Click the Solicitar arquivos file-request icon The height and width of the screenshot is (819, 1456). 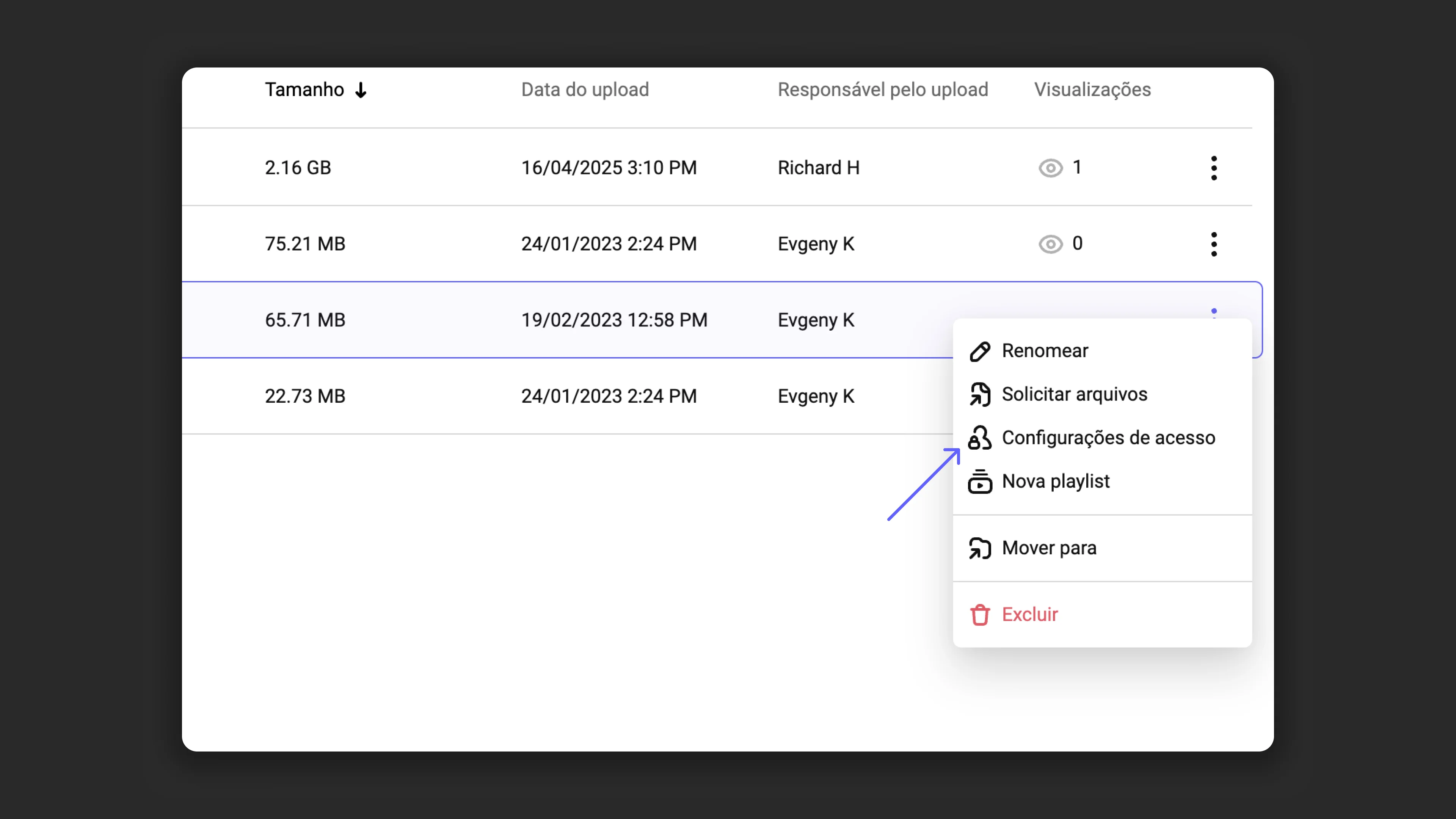click(x=979, y=394)
